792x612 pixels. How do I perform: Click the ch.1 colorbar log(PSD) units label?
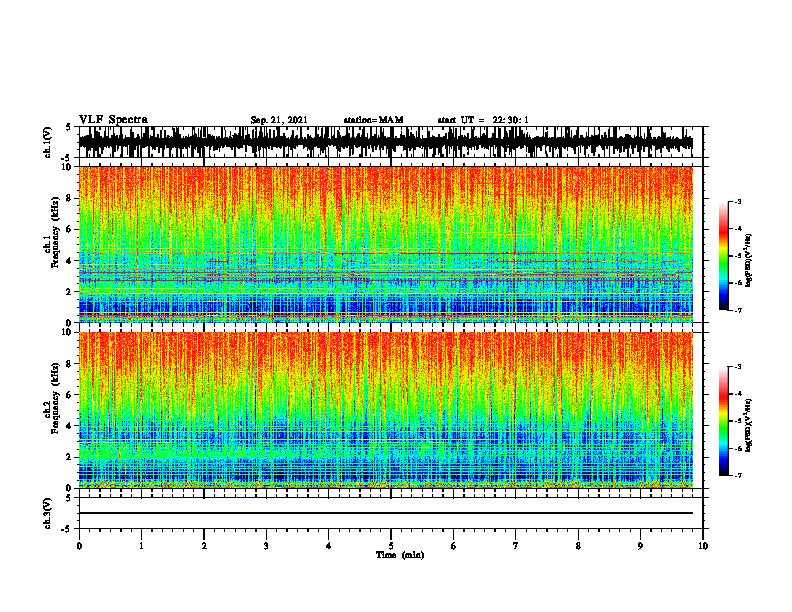click(x=748, y=261)
